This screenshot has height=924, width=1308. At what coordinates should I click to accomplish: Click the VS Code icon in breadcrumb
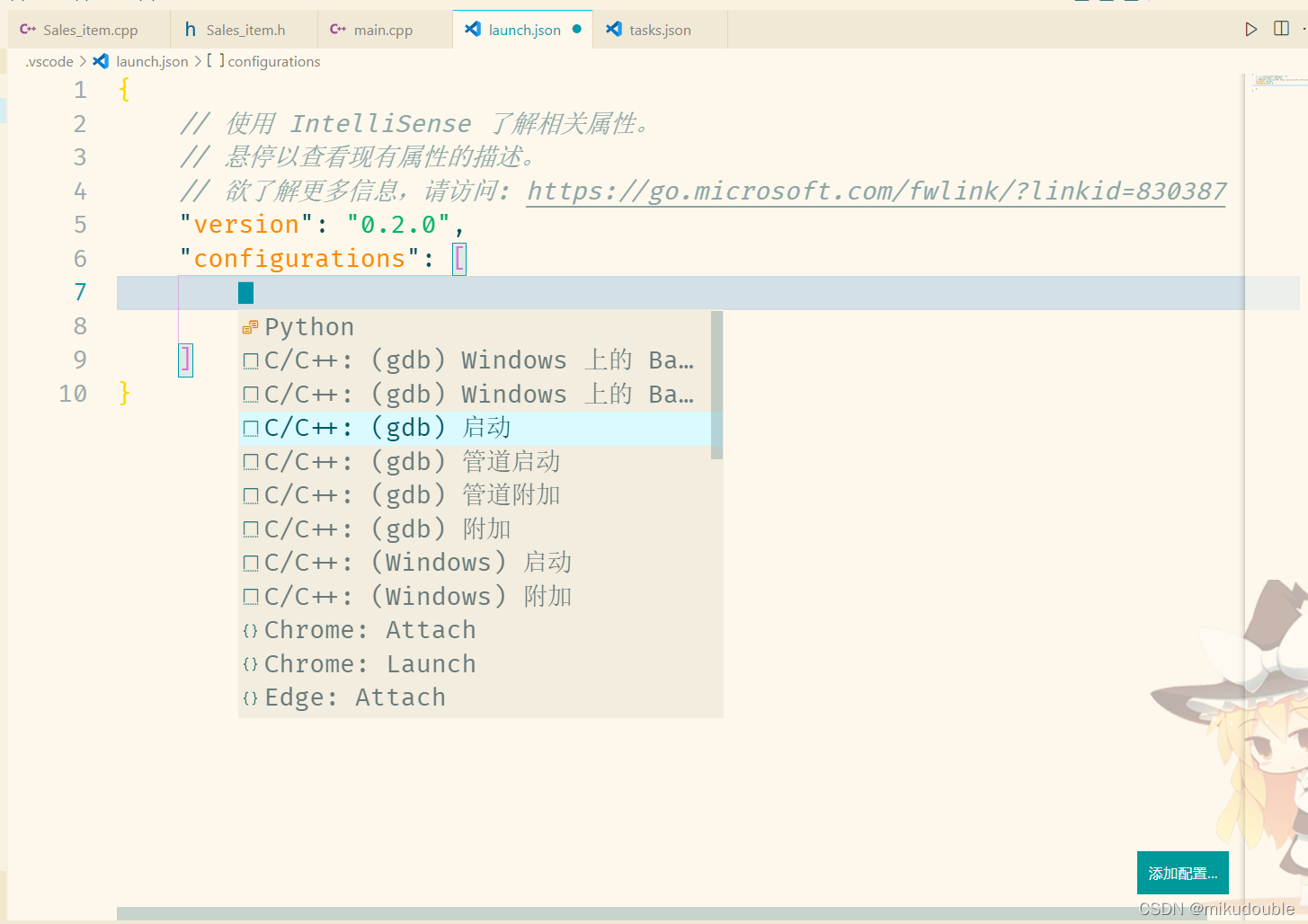[101, 61]
